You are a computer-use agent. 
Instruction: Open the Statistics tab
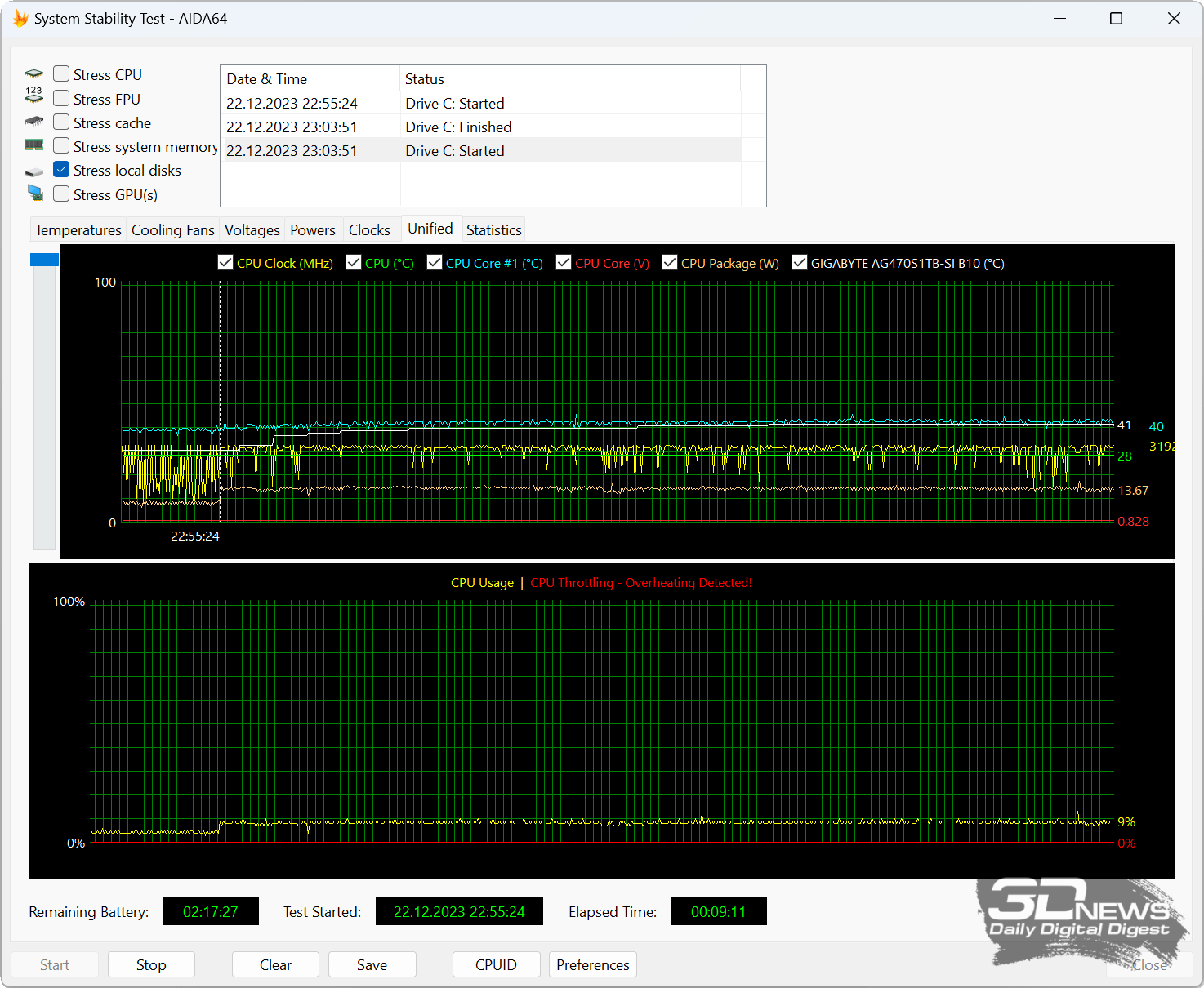coord(494,230)
